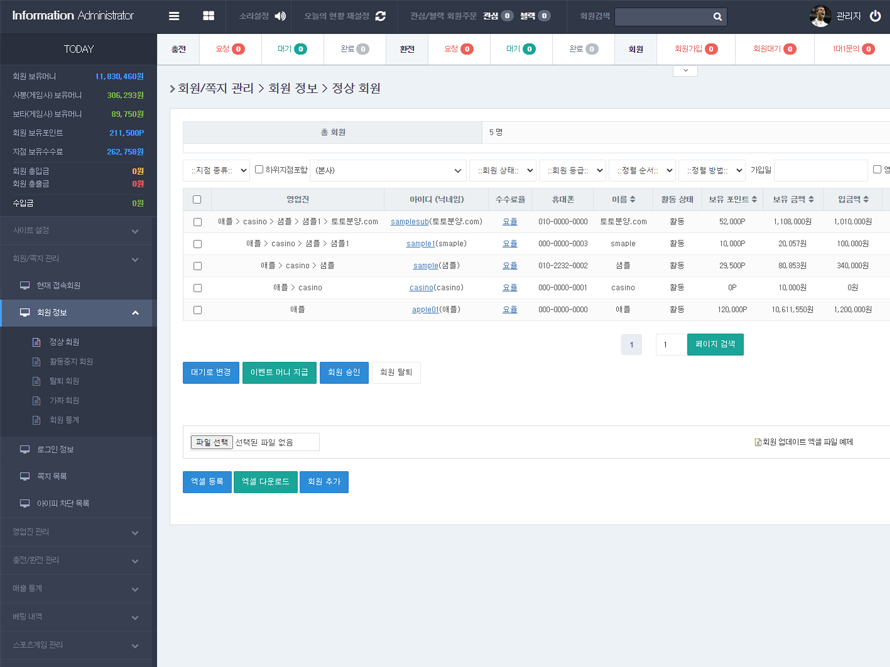Click monitor icon beside 로그인 정보
Viewport: 890px width, 667px height.
(25, 450)
